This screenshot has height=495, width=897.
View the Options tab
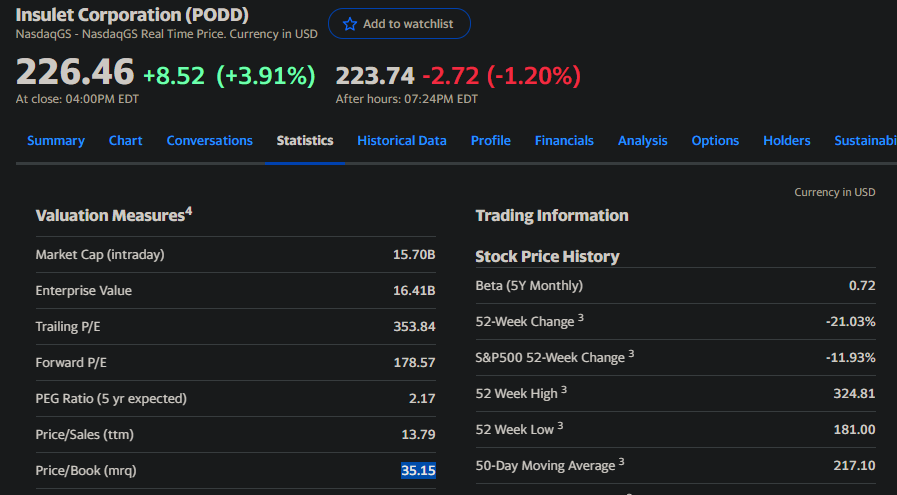pyautogui.click(x=715, y=140)
